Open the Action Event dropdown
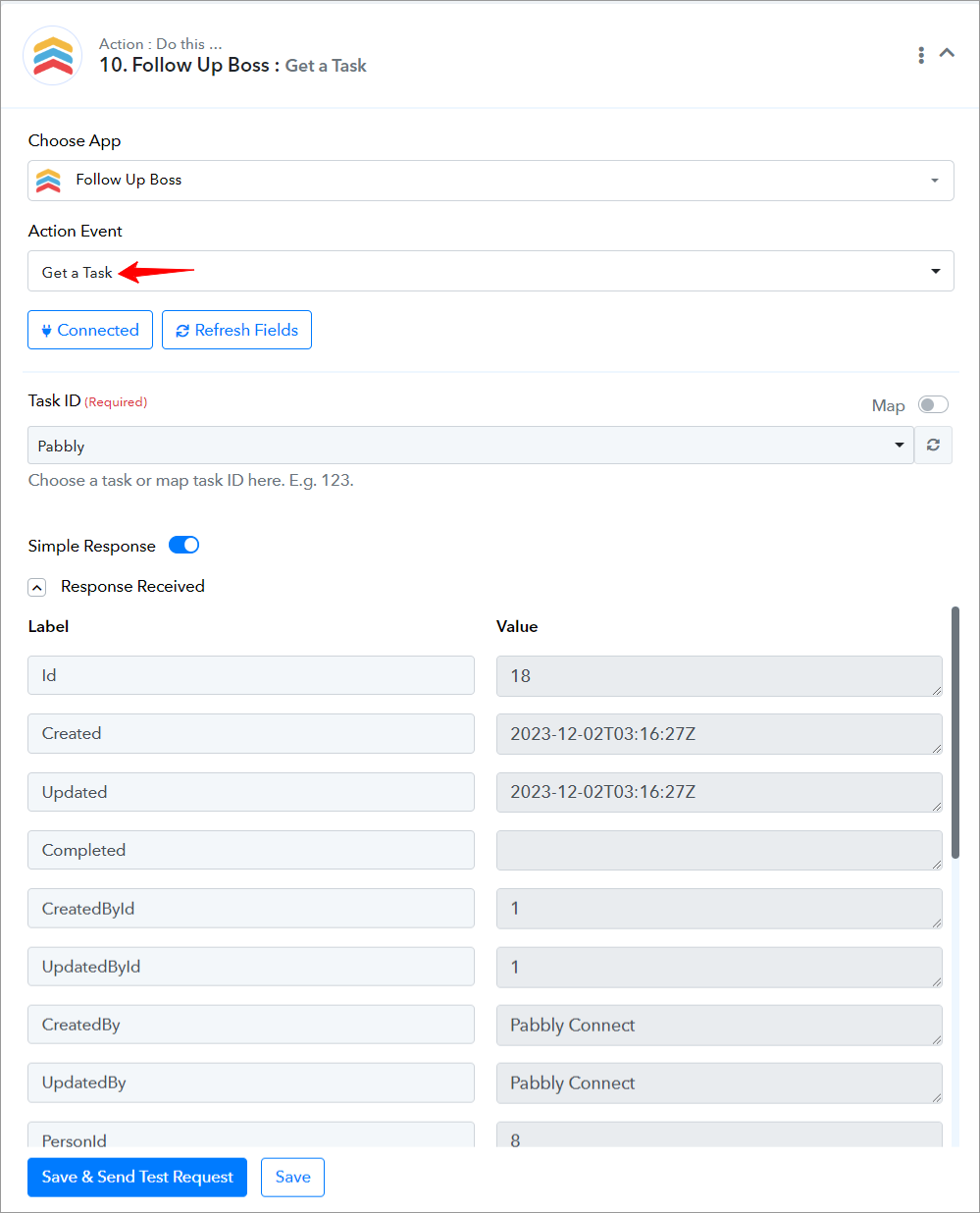 click(x=490, y=271)
